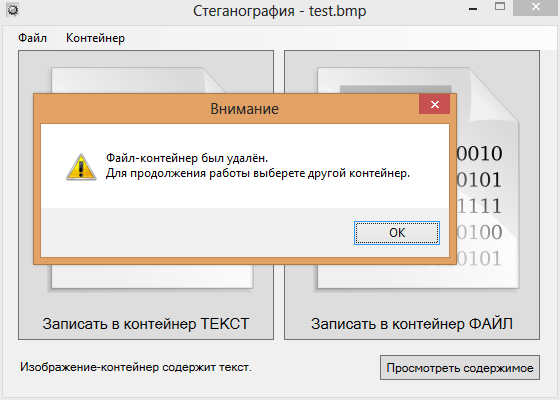
Task: Click the Просмотреть содержимое button
Action: click(x=460, y=368)
